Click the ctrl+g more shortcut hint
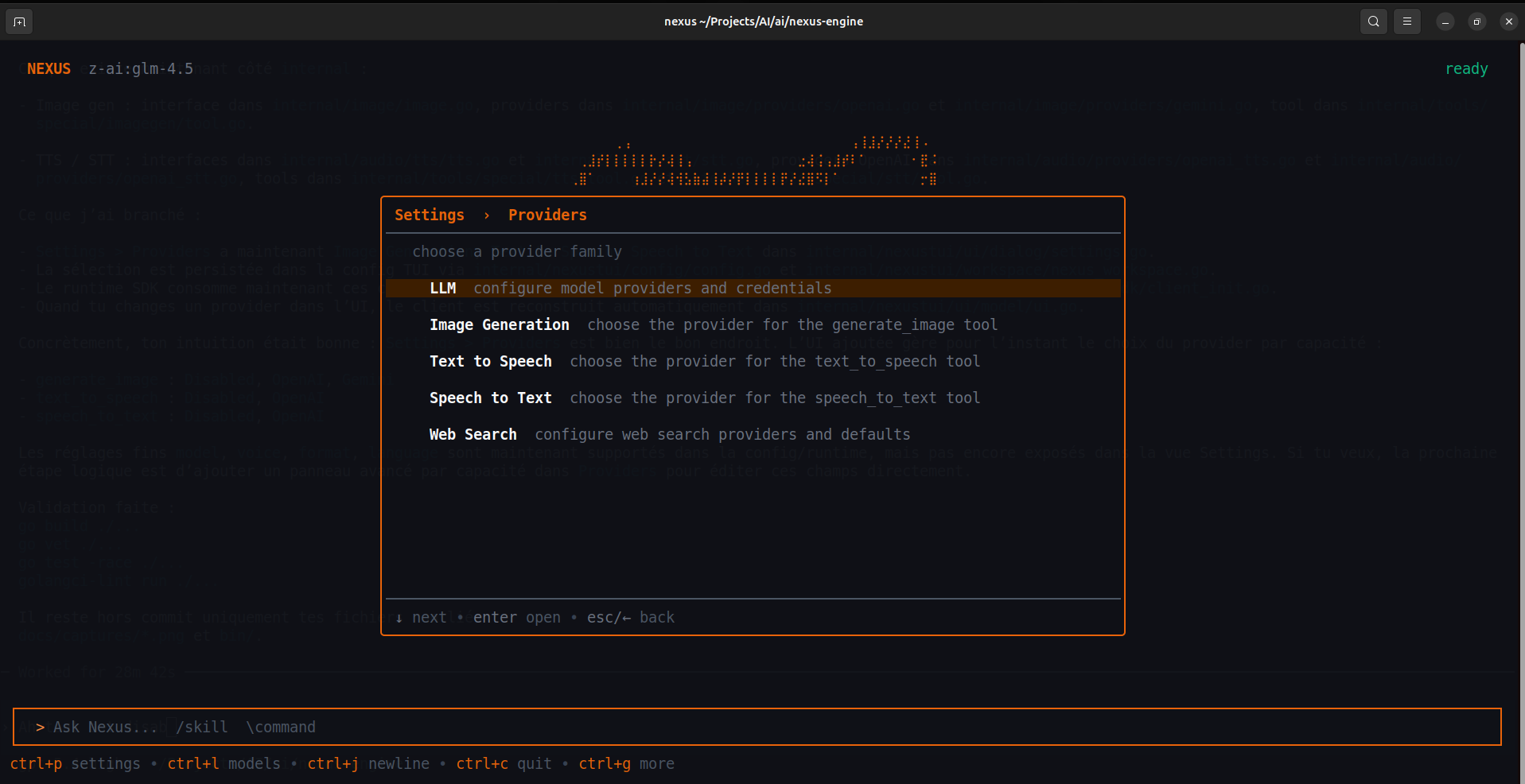 point(626,763)
